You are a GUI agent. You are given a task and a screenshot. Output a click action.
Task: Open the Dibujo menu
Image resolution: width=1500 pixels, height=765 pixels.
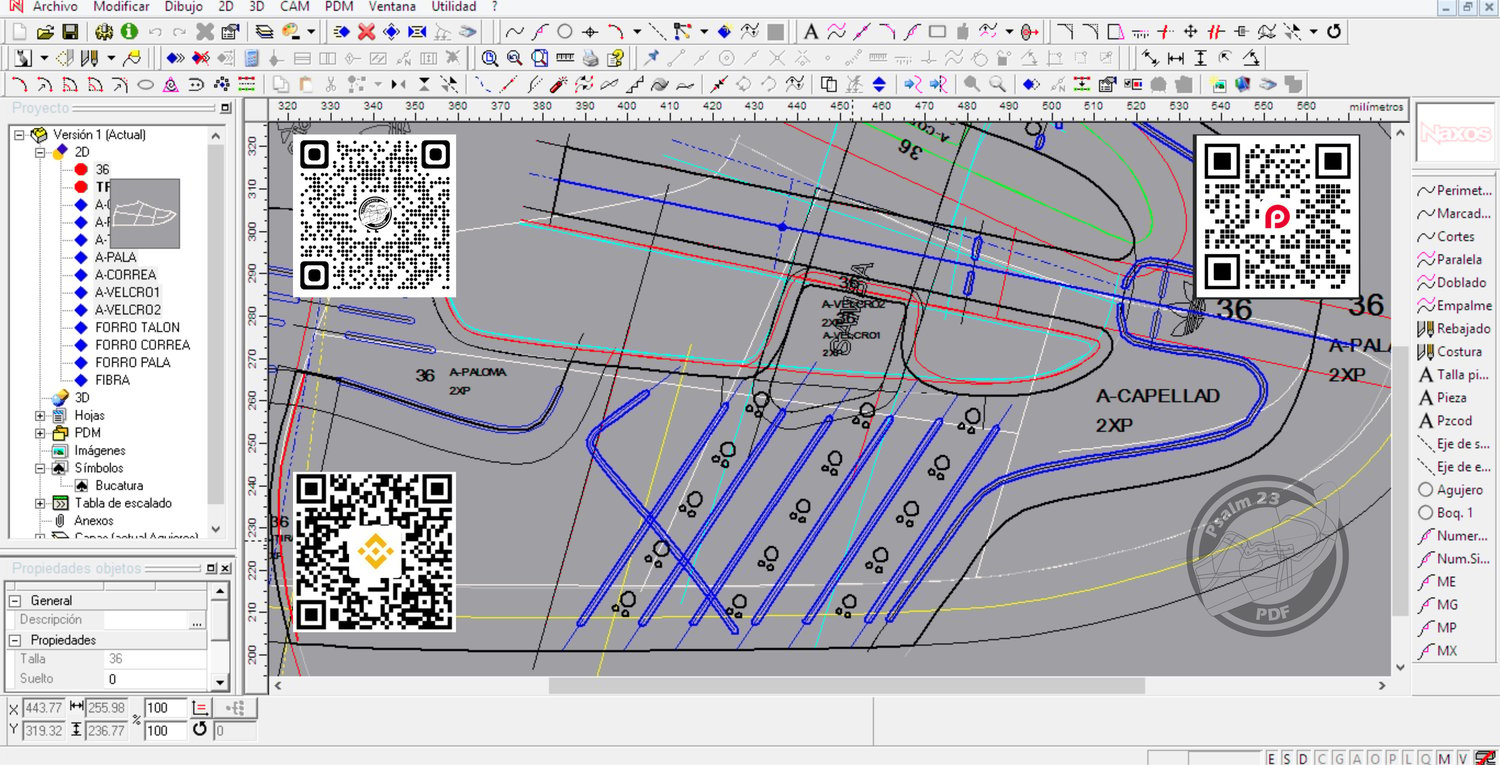pyautogui.click(x=183, y=6)
